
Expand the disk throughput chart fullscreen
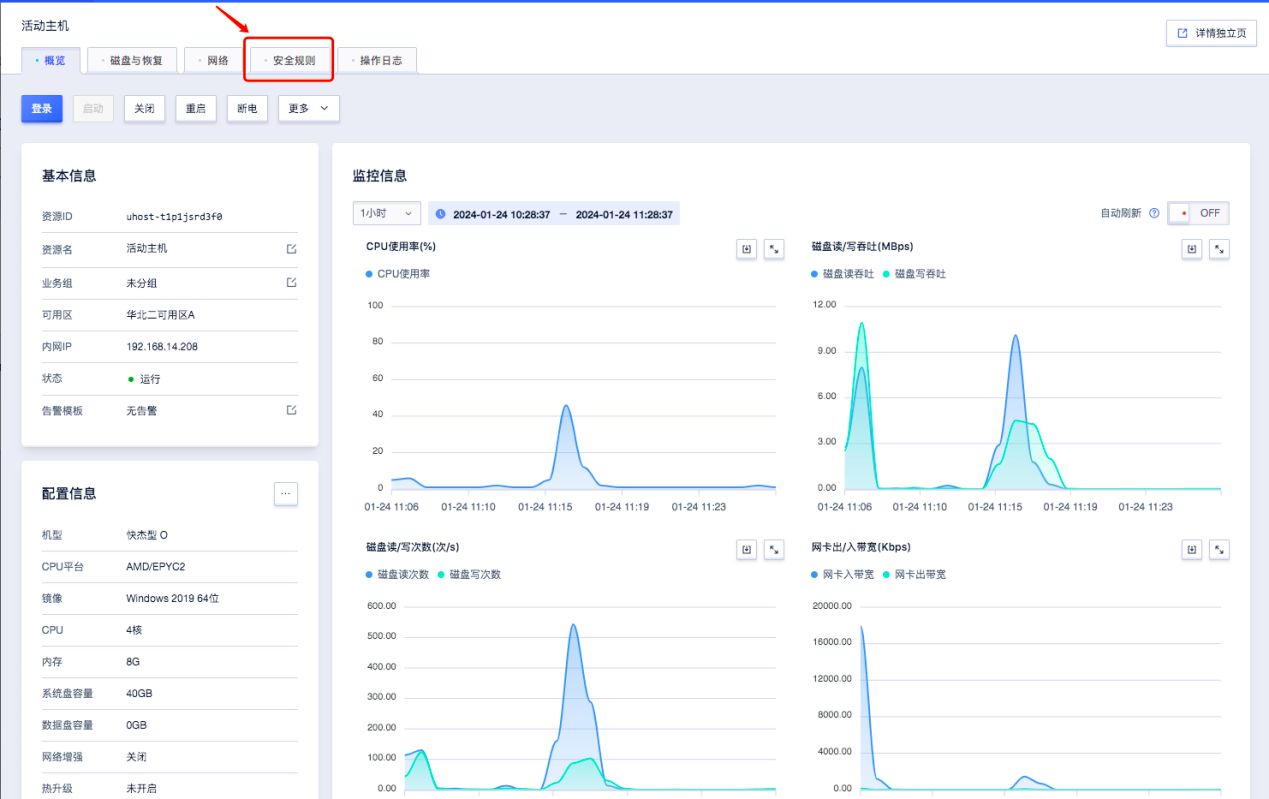[1219, 249]
